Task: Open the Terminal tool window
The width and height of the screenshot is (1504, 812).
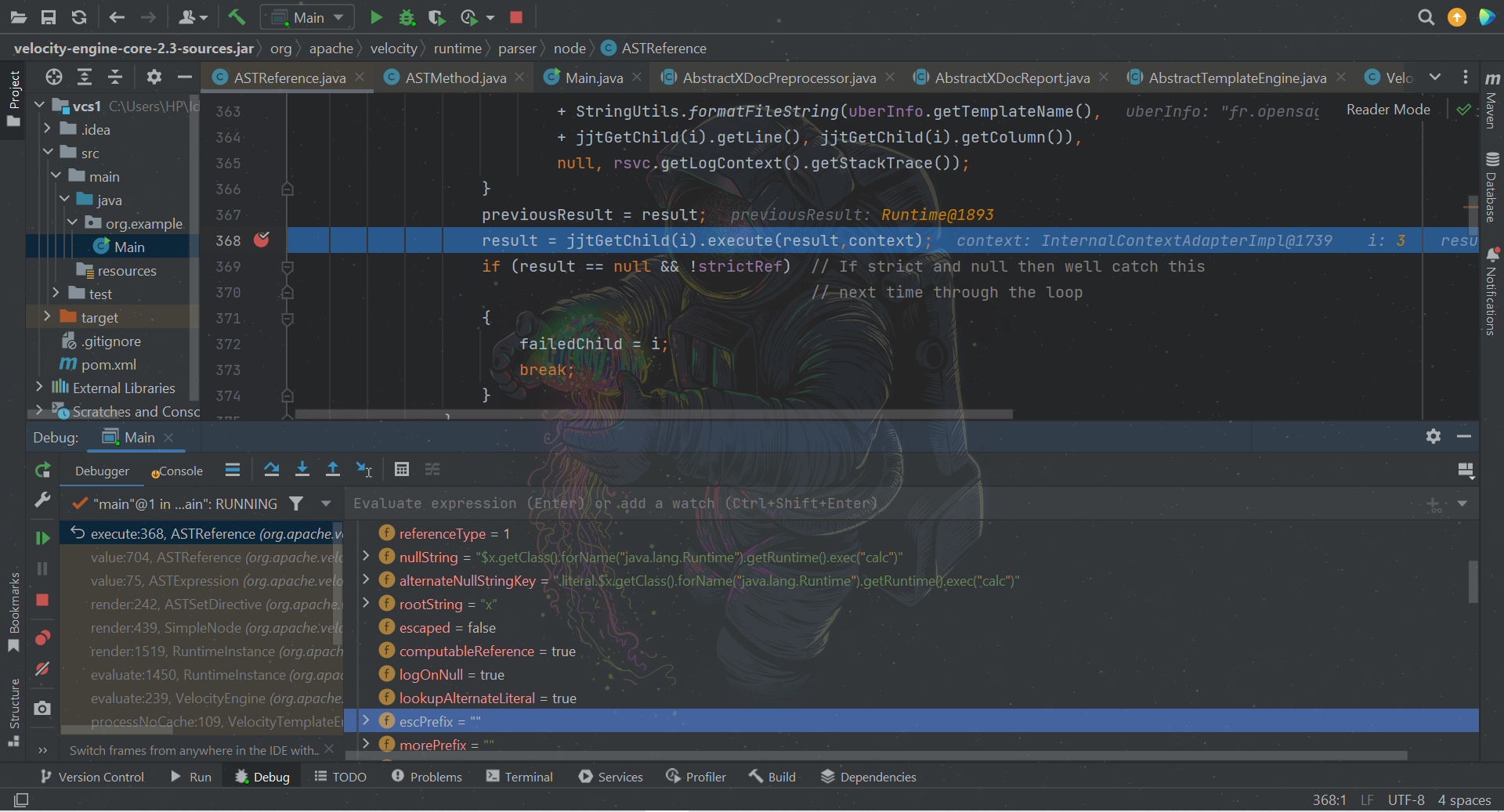Action: coord(519,776)
